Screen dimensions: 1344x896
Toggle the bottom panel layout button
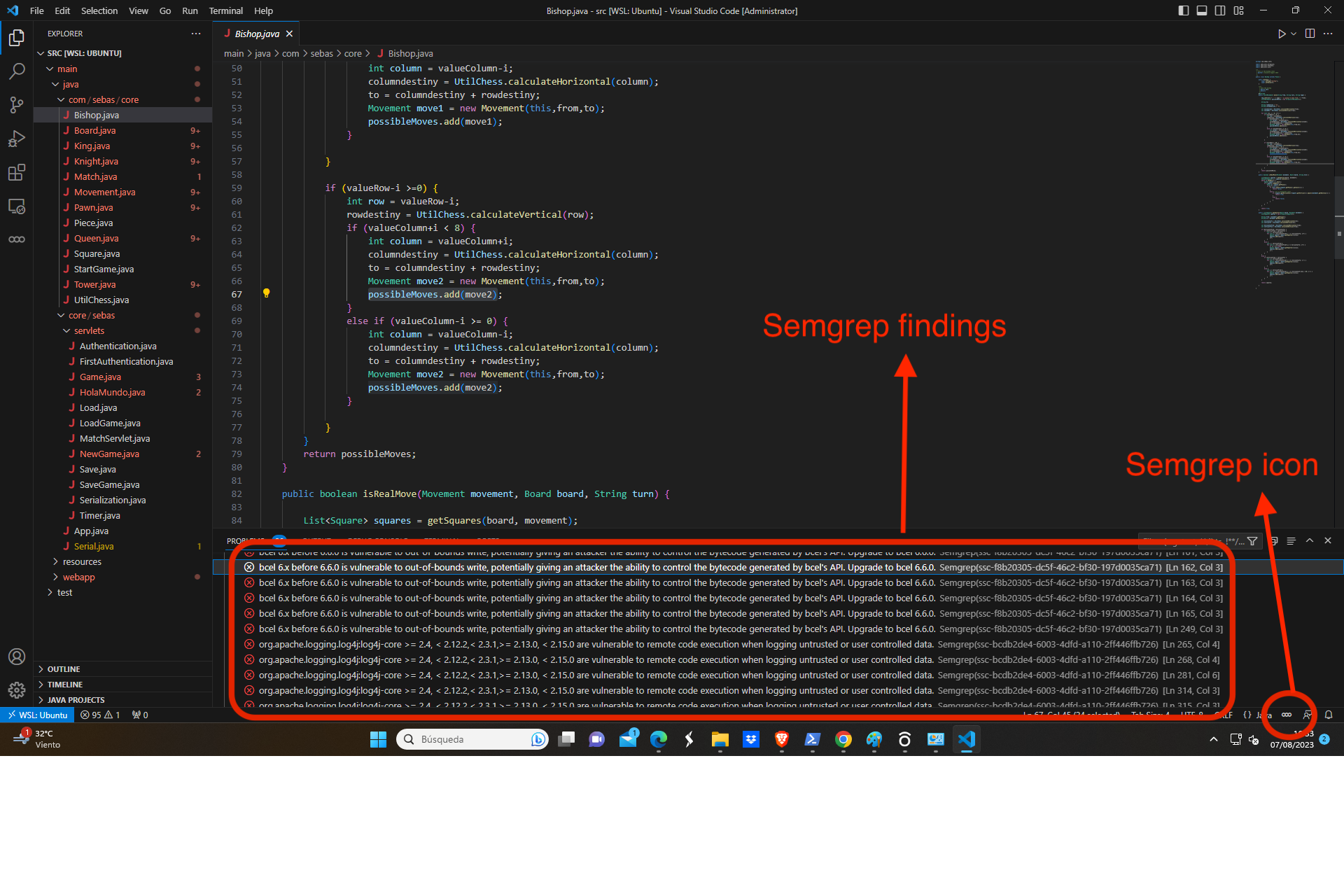[1202, 10]
